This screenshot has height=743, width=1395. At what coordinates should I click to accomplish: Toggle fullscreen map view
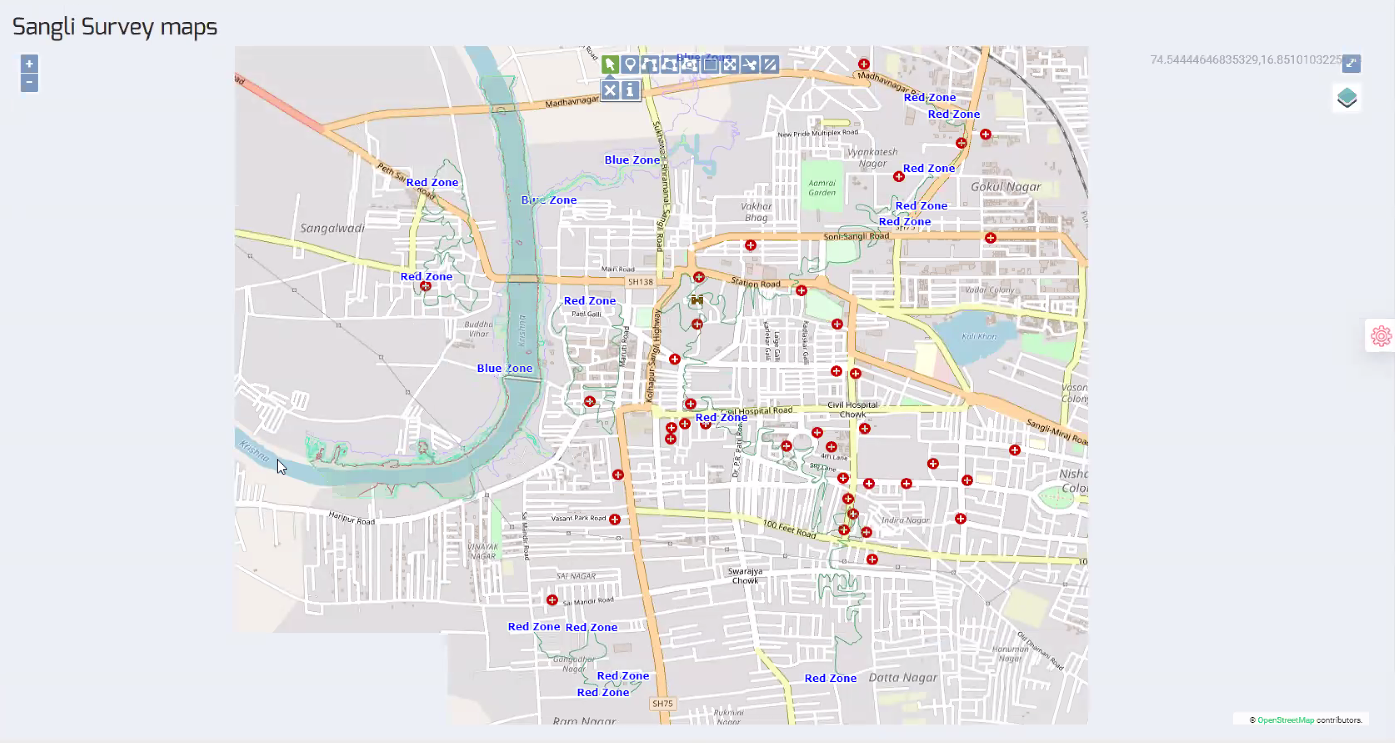click(x=1351, y=63)
